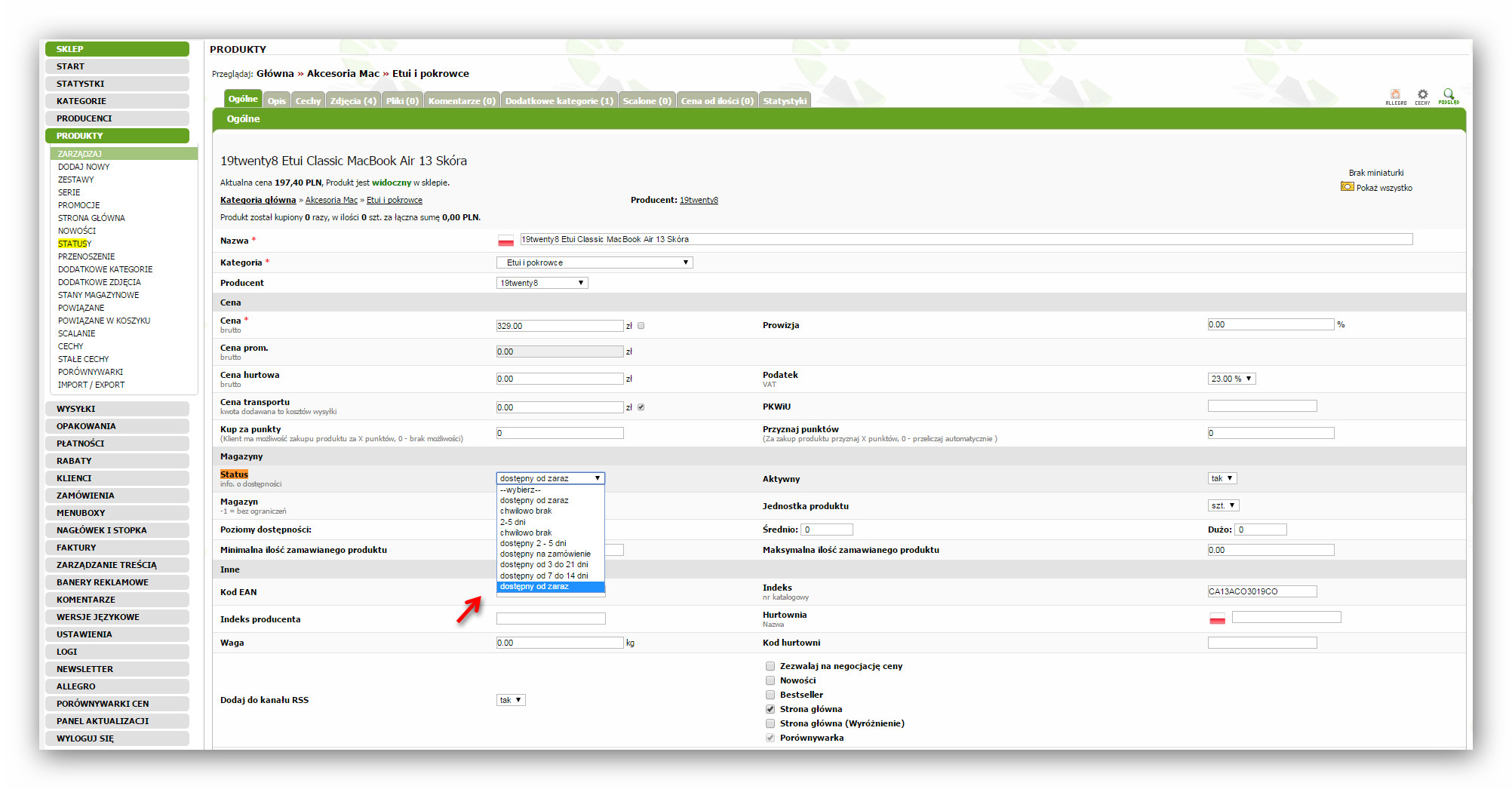Open the ZAMÓWIENIA sidebar menu
The height and width of the screenshot is (789, 1512).
[x=117, y=496]
